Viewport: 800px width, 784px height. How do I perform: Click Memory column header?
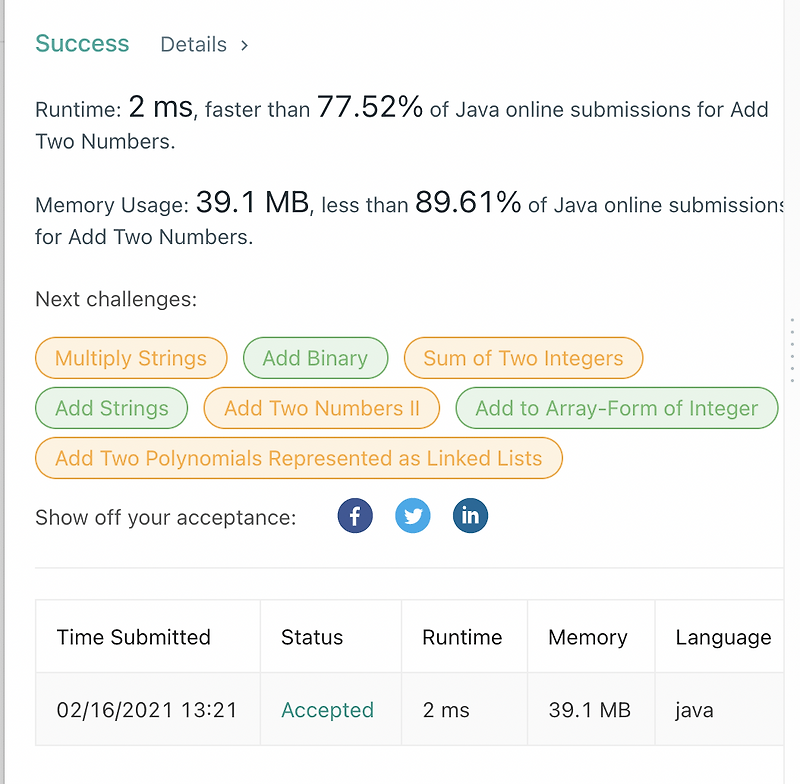(x=588, y=637)
